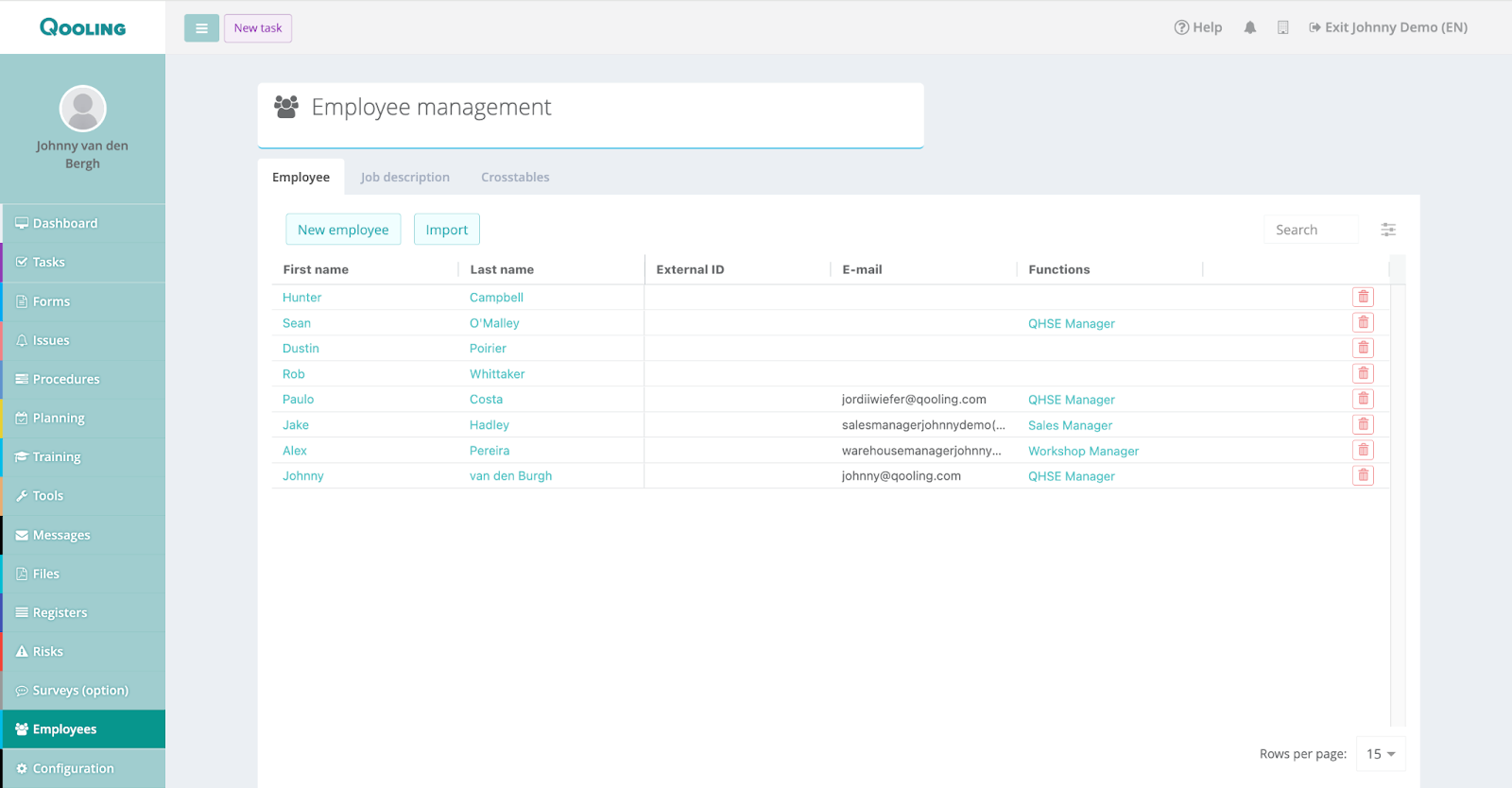Open the notifications bell
Image resolution: width=1512 pixels, height=788 pixels.
(1250, 27)
